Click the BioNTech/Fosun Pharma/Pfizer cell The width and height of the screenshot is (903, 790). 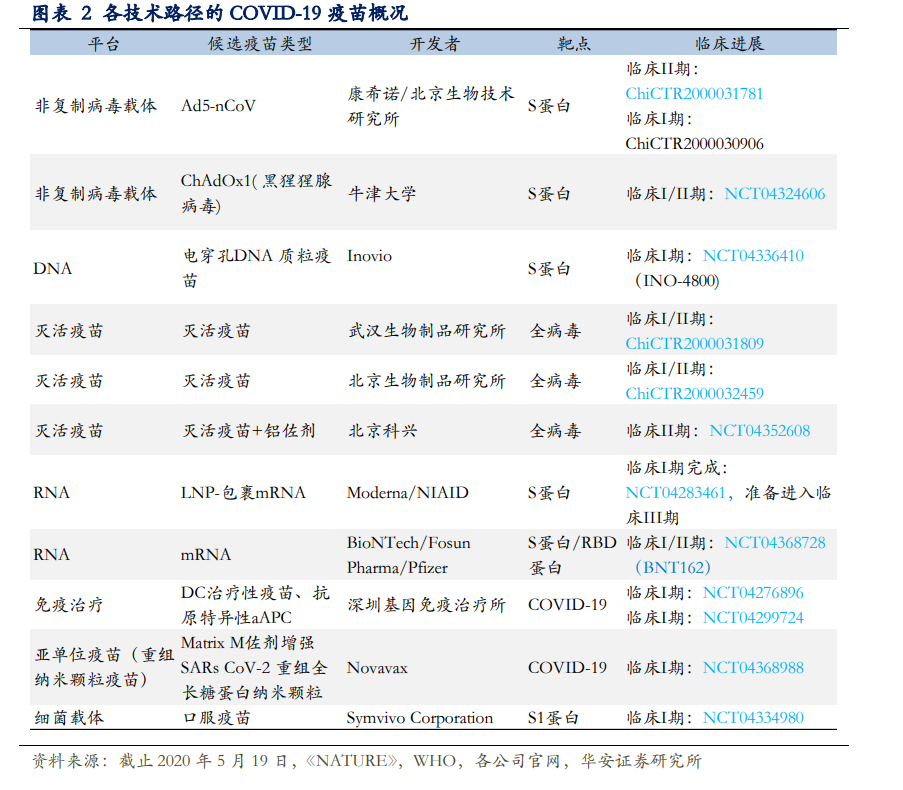click(408, 555)
